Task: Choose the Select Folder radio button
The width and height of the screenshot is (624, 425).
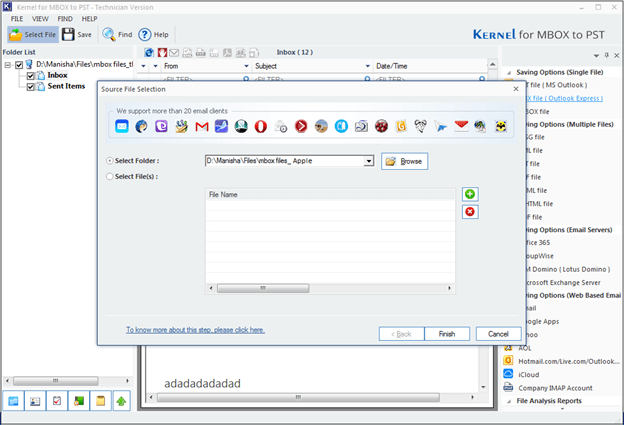Action: (x=109, y=161)
